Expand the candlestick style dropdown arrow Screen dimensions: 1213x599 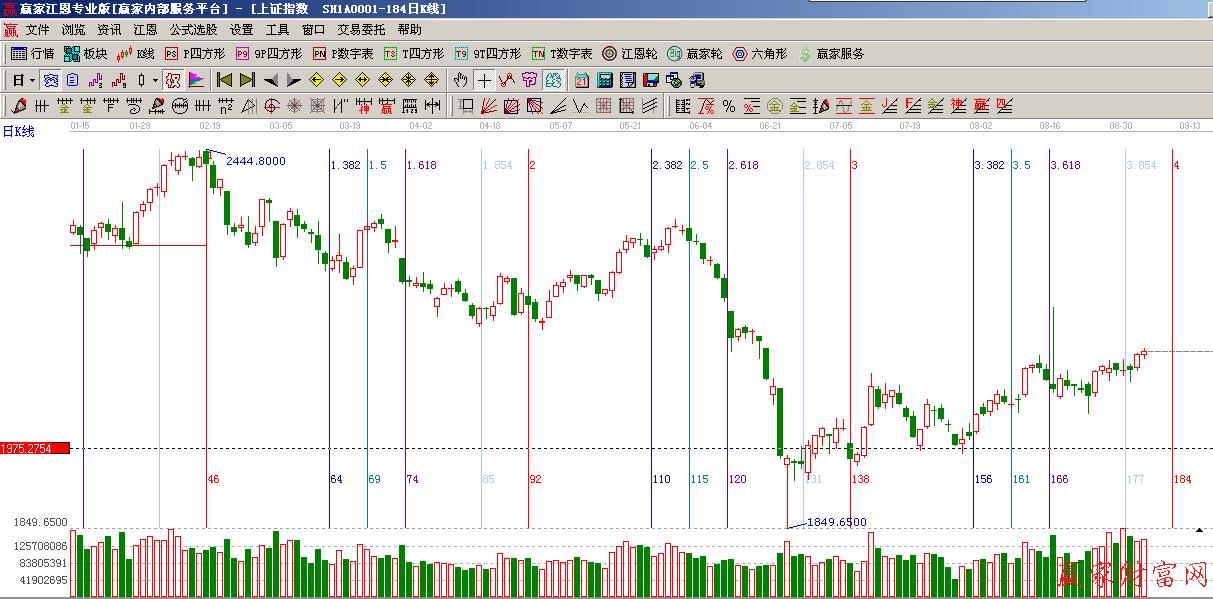click(x=155, y=80)
